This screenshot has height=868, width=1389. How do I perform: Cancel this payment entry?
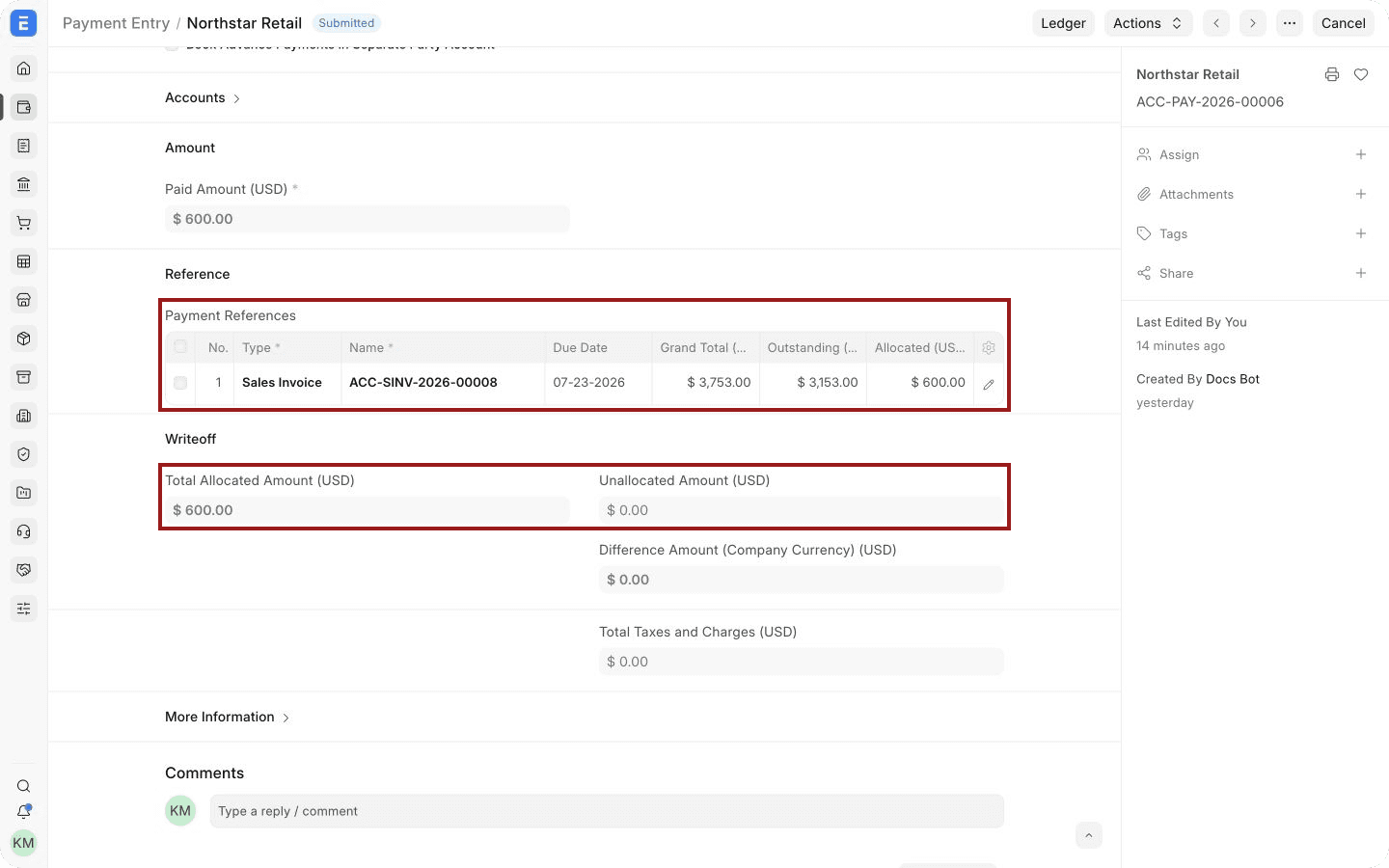pos(1344,23)
